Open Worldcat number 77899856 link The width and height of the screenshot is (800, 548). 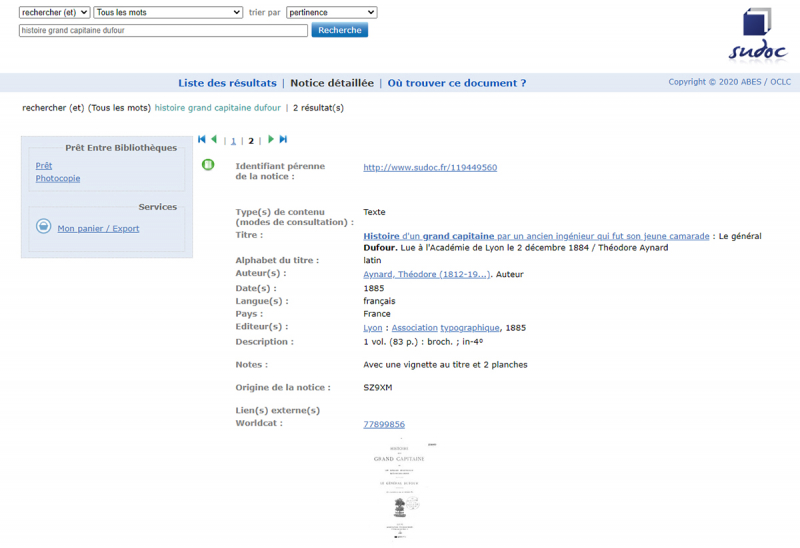pos(384,425)
